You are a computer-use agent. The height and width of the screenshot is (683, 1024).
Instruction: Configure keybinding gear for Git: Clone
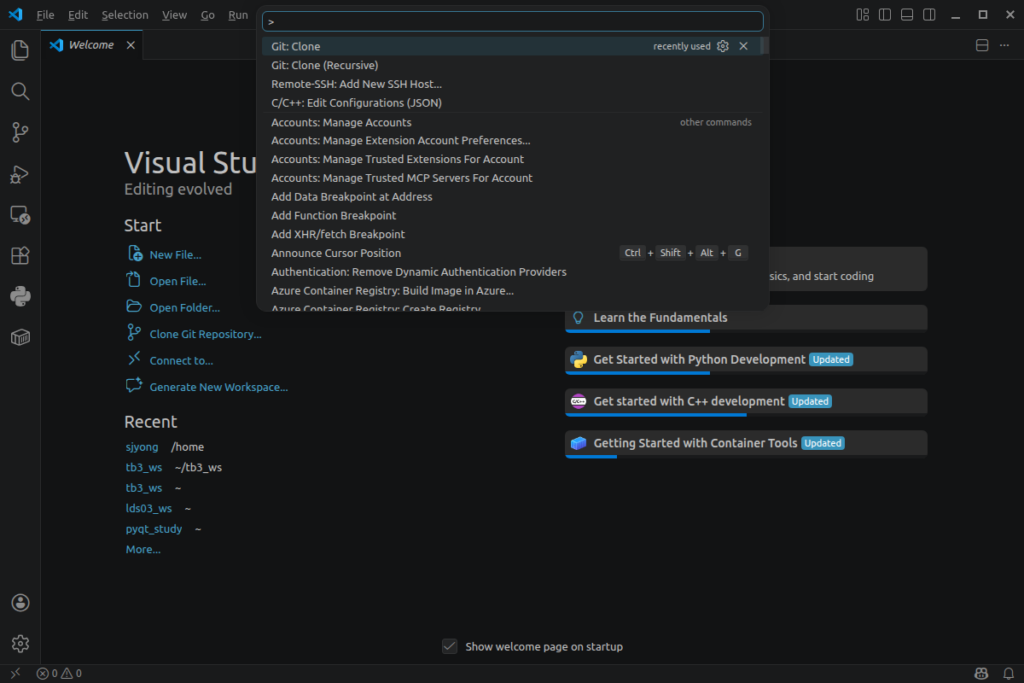click(x=722, y=46)
